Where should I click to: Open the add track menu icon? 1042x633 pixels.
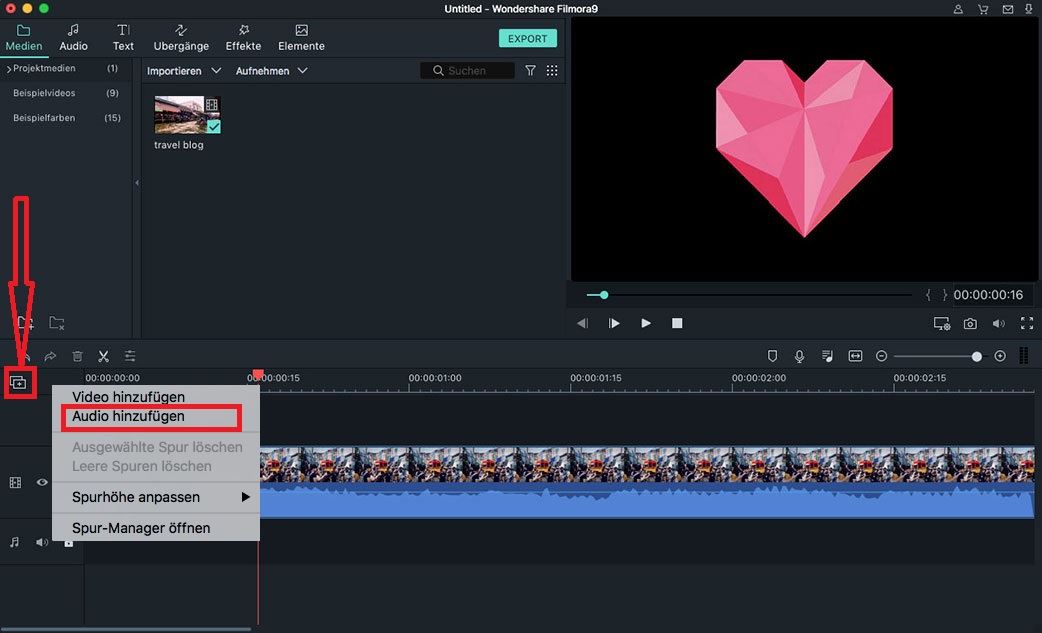18,383
